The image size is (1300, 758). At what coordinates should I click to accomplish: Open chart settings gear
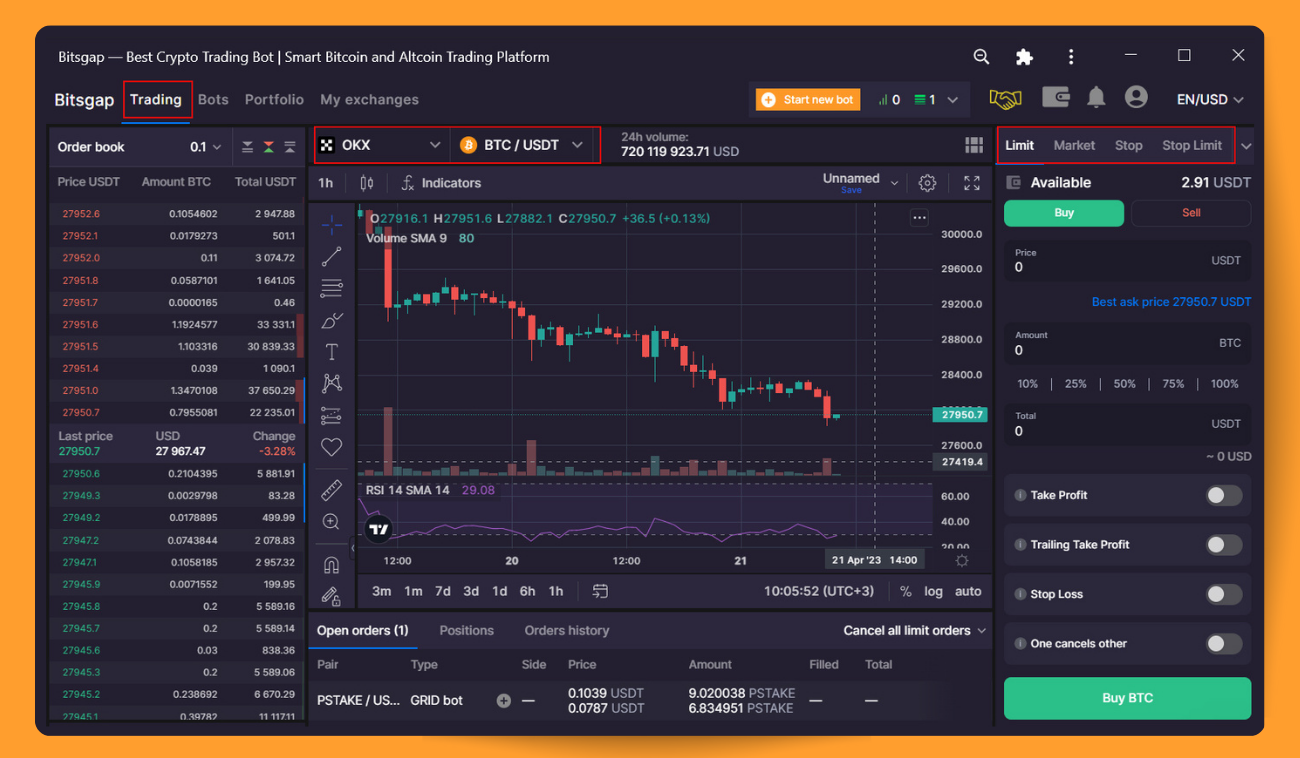point(927,183)
